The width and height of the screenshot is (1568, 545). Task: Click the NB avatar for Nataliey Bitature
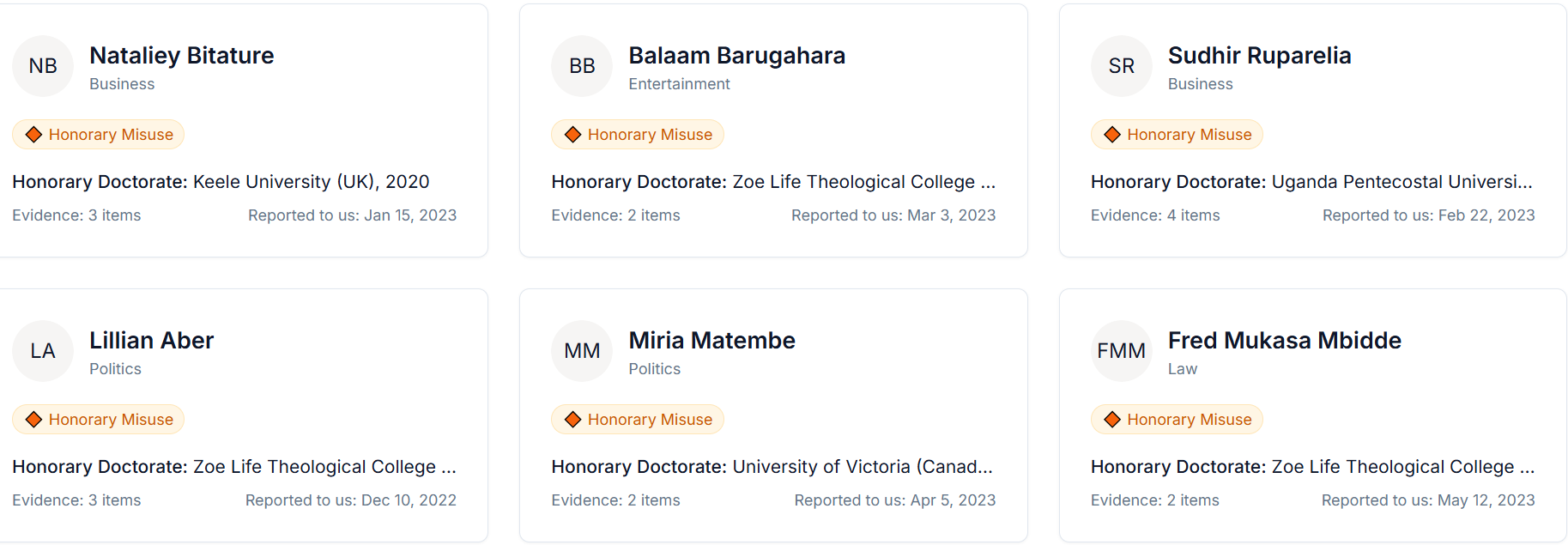(43, 66)
